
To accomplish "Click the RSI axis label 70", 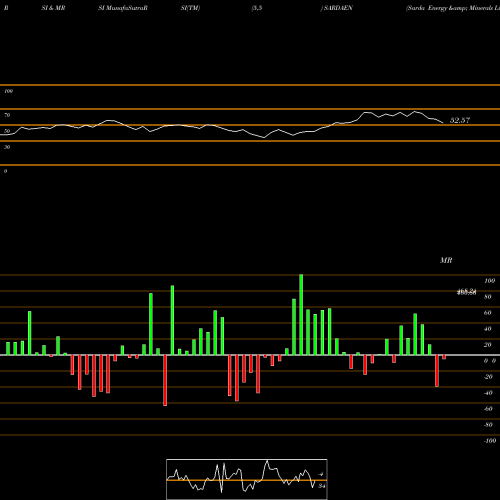I will [7, 115].
